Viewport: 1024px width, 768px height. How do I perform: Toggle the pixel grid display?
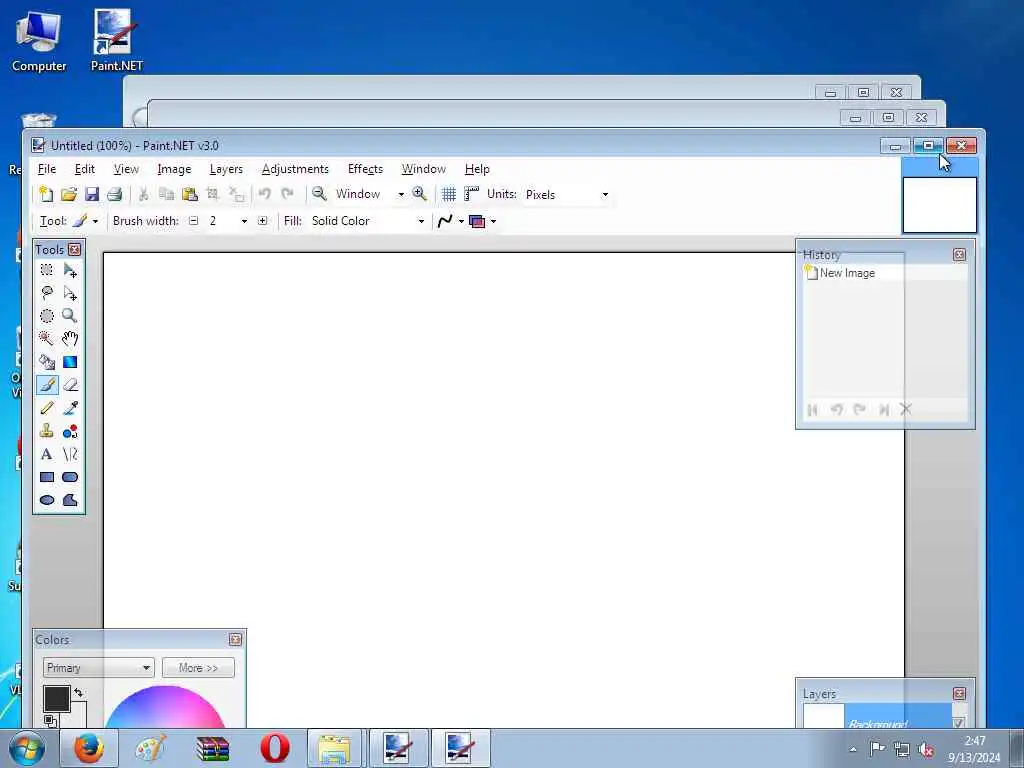click(x=449, y=194)
